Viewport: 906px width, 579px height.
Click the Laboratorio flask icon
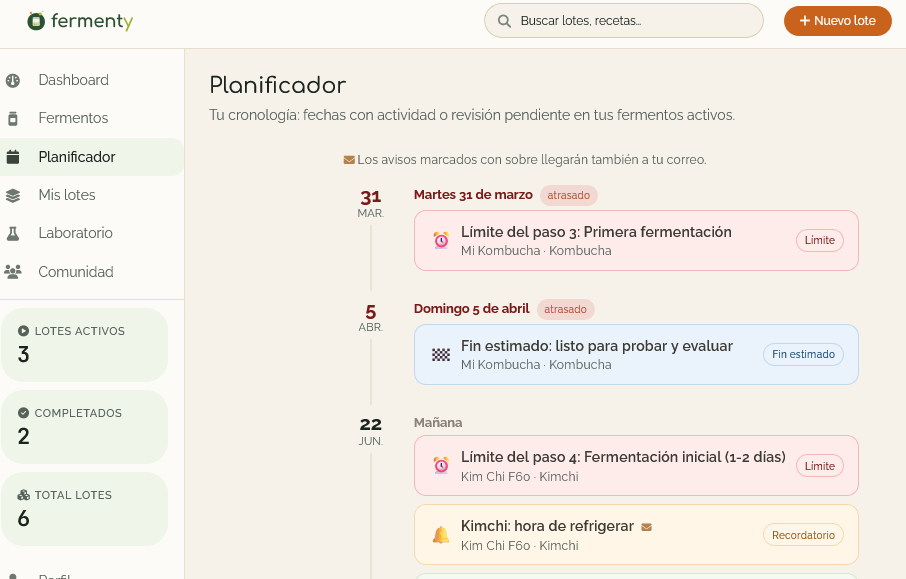pyautogui.click(x=13, y=233)
